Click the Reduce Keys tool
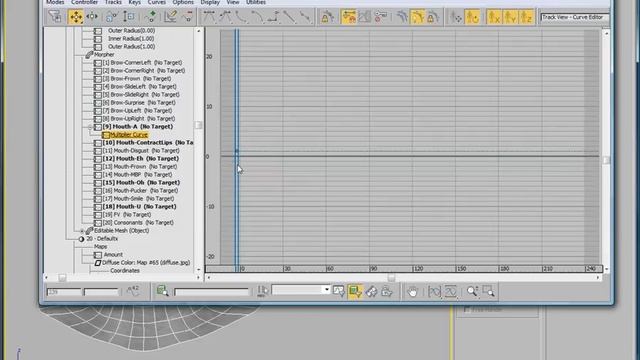The width and height of the screenshot is (640, 360). click(188, 17)
